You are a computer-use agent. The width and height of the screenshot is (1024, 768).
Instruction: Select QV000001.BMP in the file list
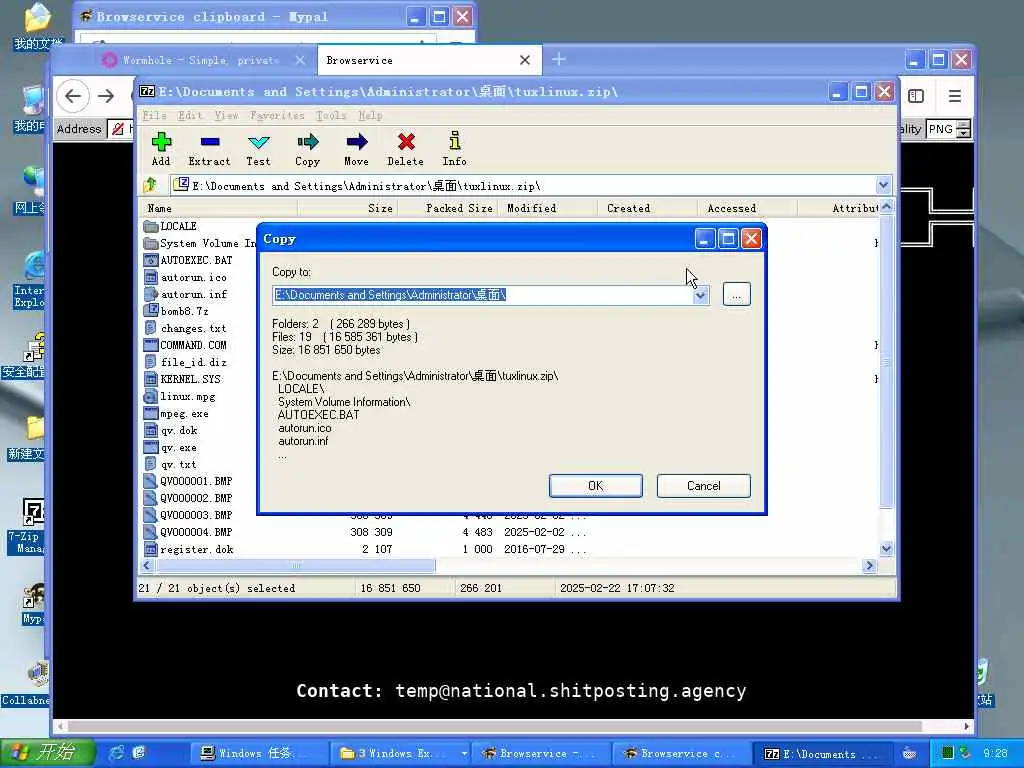[188, 481]
